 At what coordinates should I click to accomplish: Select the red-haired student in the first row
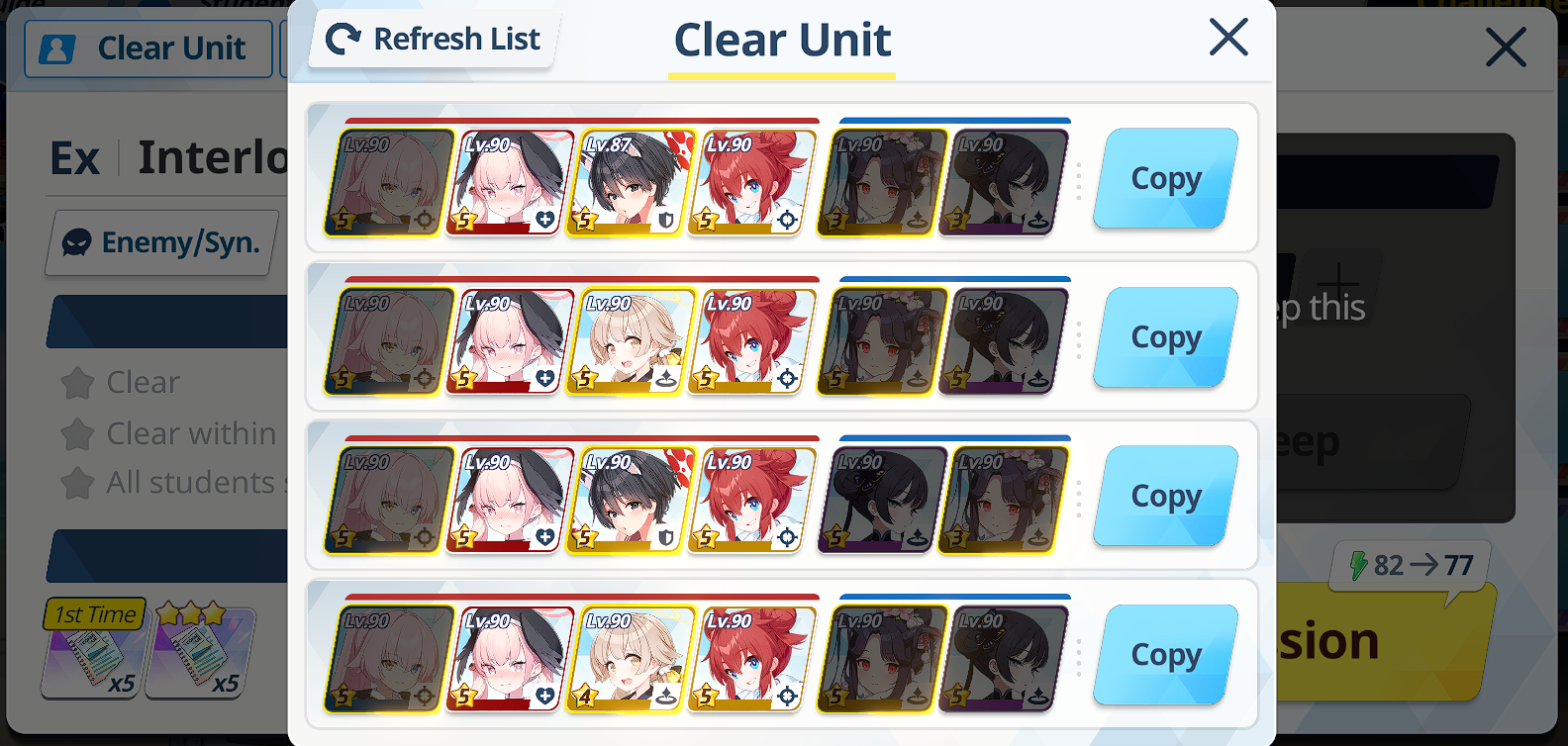pos(752,183)
